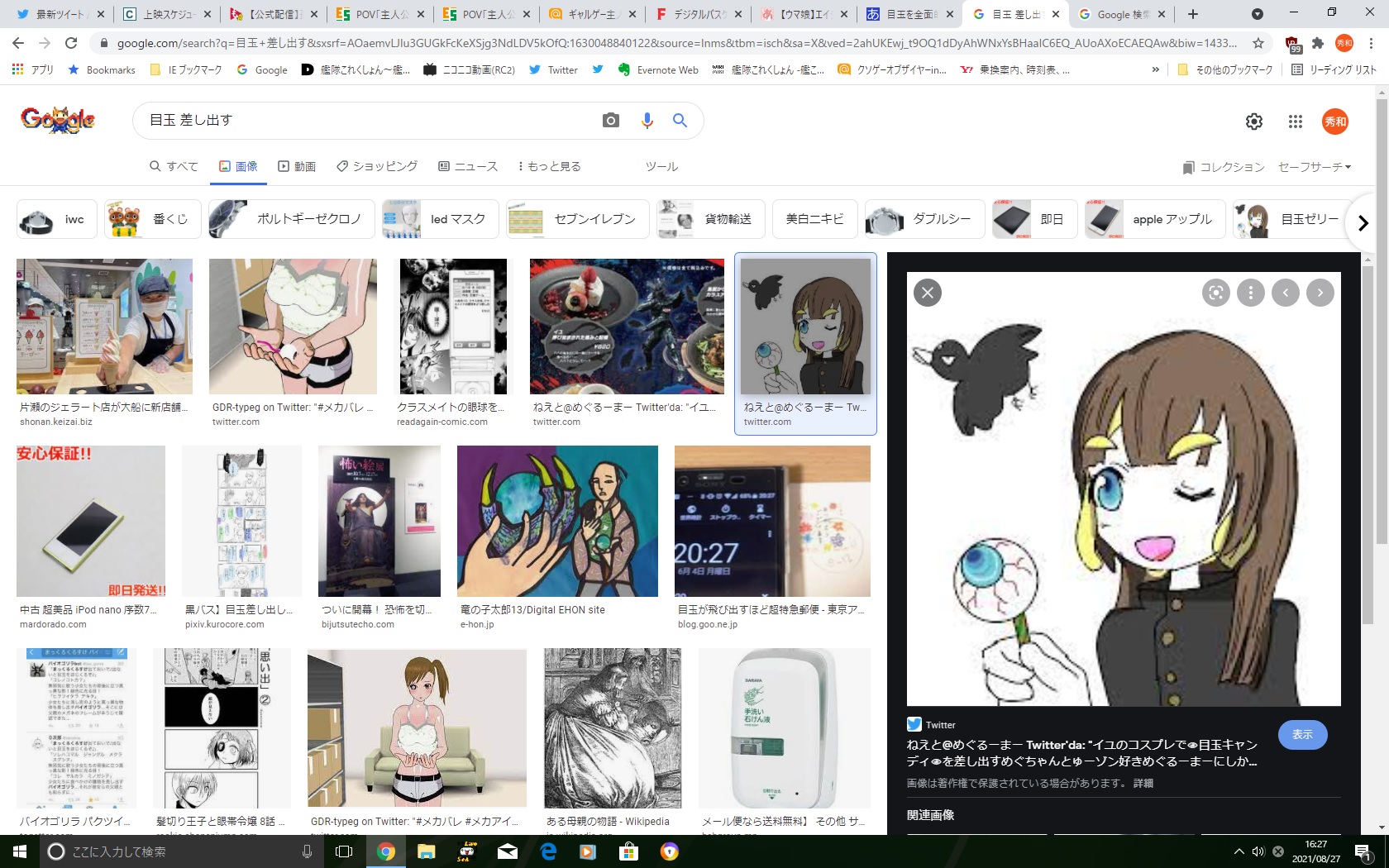
Task: Switch to 動画 results tab
Action: click(x=297, y=166)
